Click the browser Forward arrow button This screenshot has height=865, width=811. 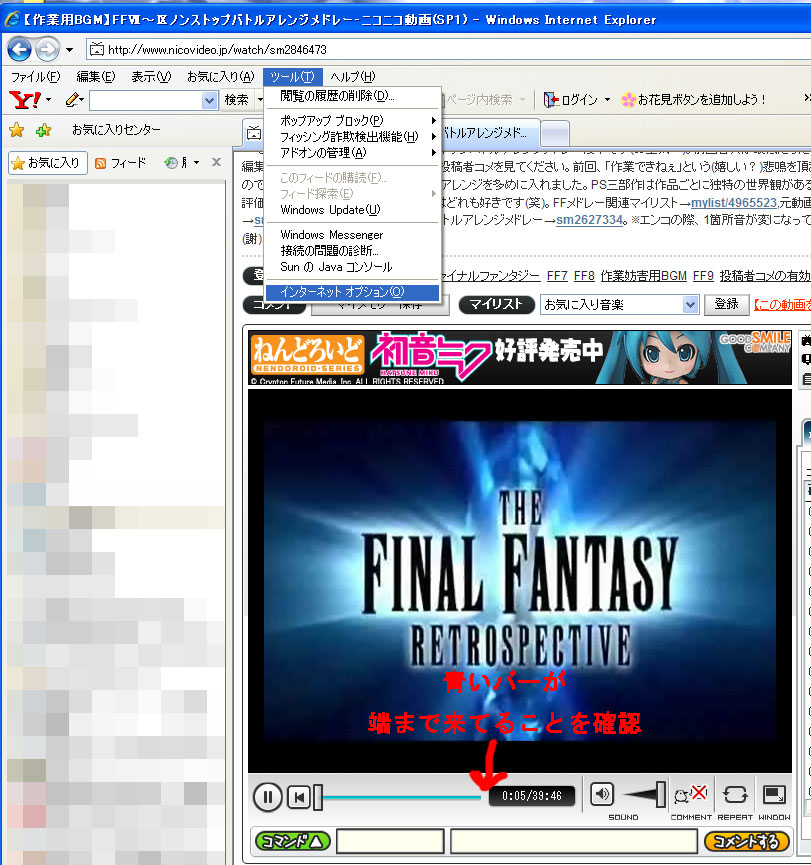(x=47, y=50)
